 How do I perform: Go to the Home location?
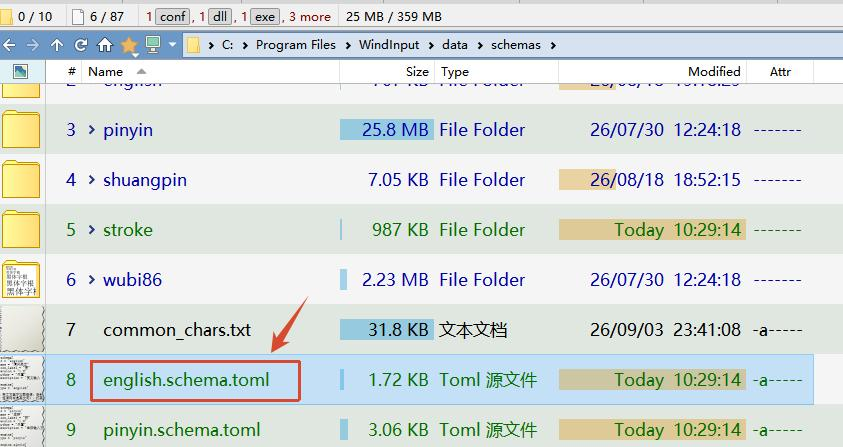105,45
